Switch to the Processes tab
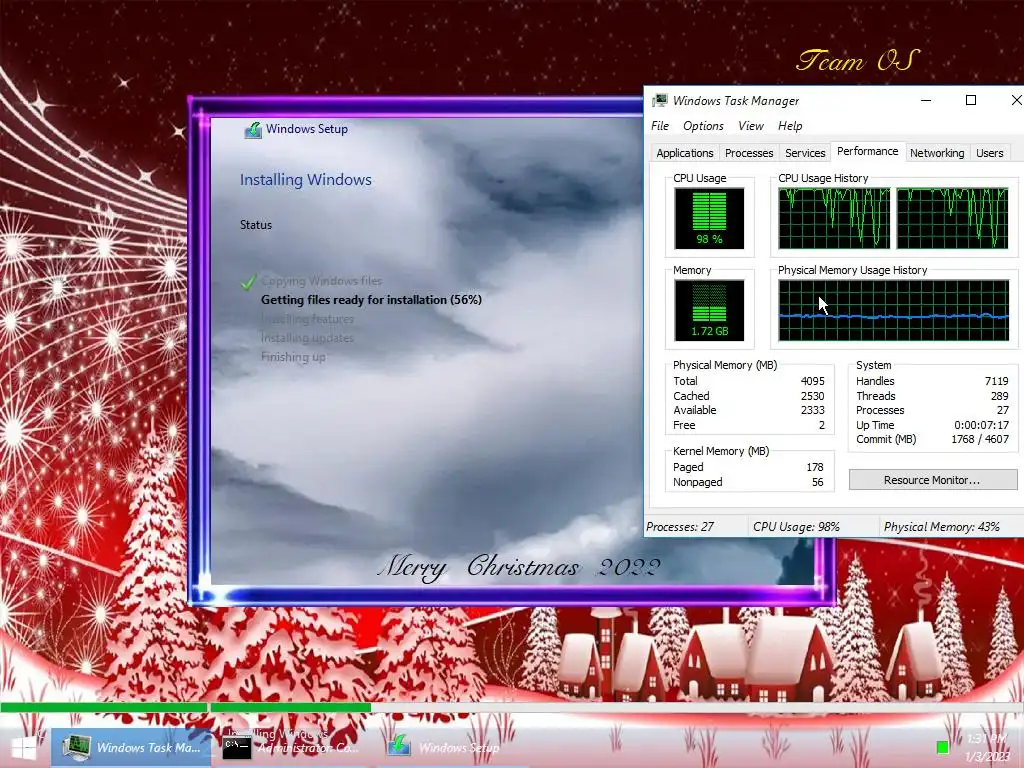The width and height of the screenshot is (1024, 768). pos(749,153)
